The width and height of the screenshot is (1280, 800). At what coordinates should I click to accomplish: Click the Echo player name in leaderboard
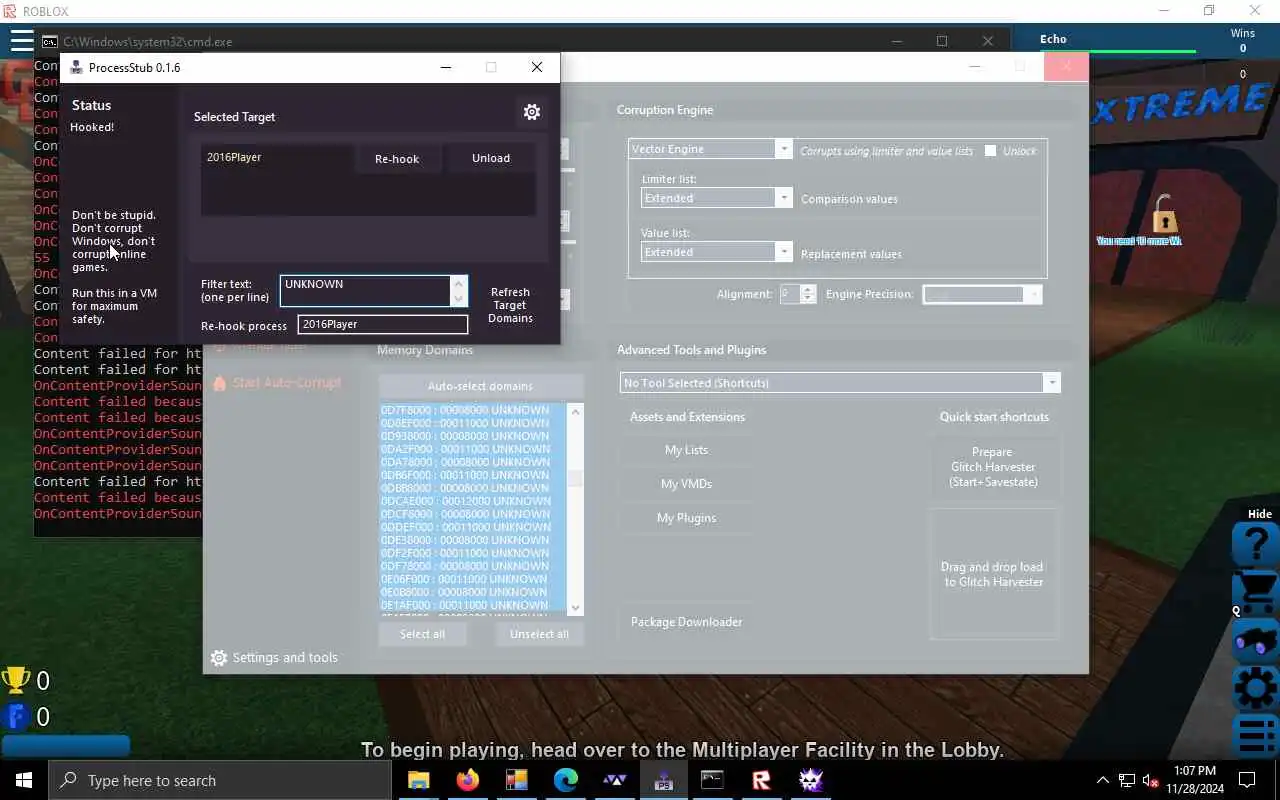[x=1053, y=39]
